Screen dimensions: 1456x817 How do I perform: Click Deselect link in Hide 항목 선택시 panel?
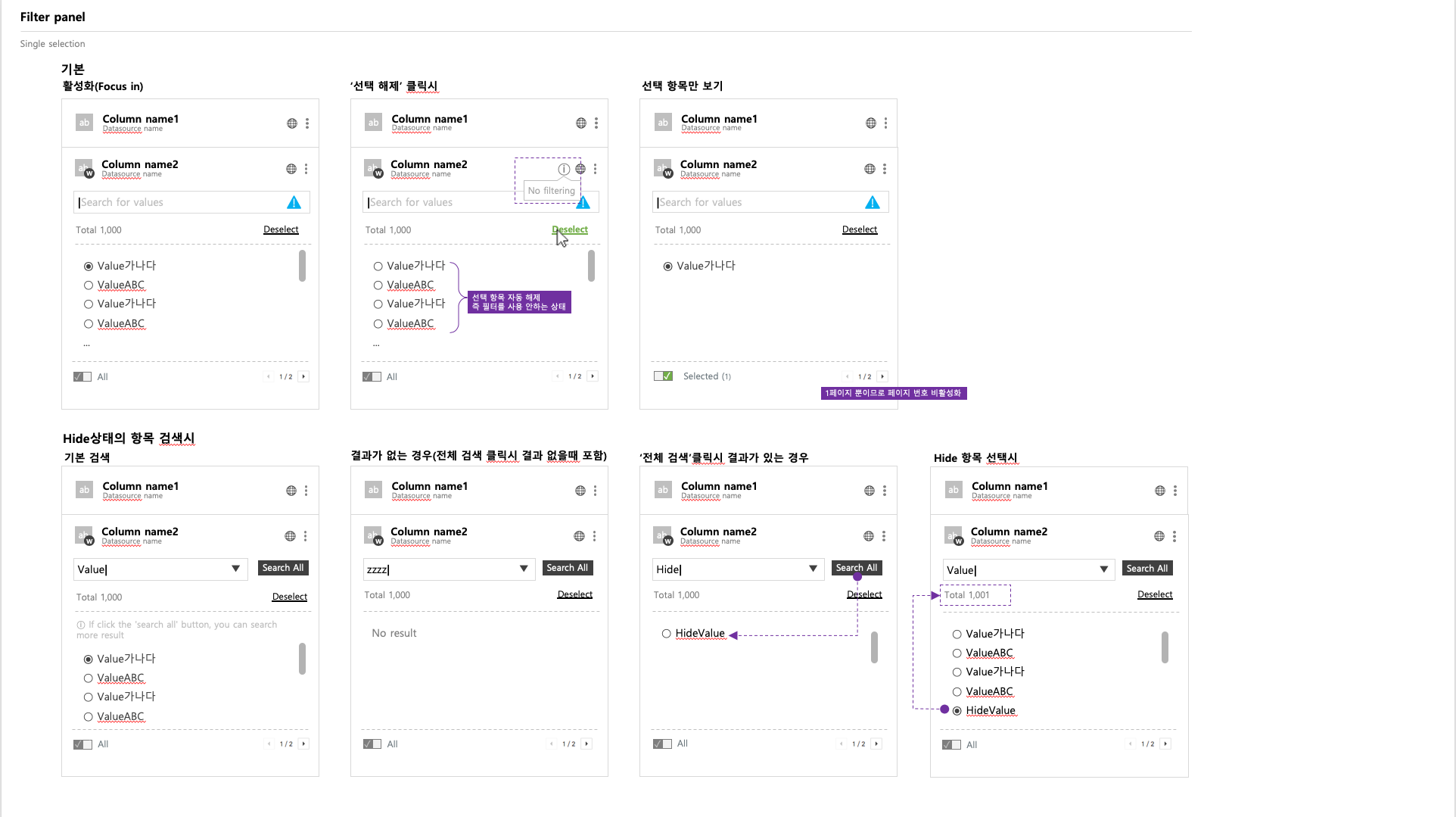[1155, 594]
